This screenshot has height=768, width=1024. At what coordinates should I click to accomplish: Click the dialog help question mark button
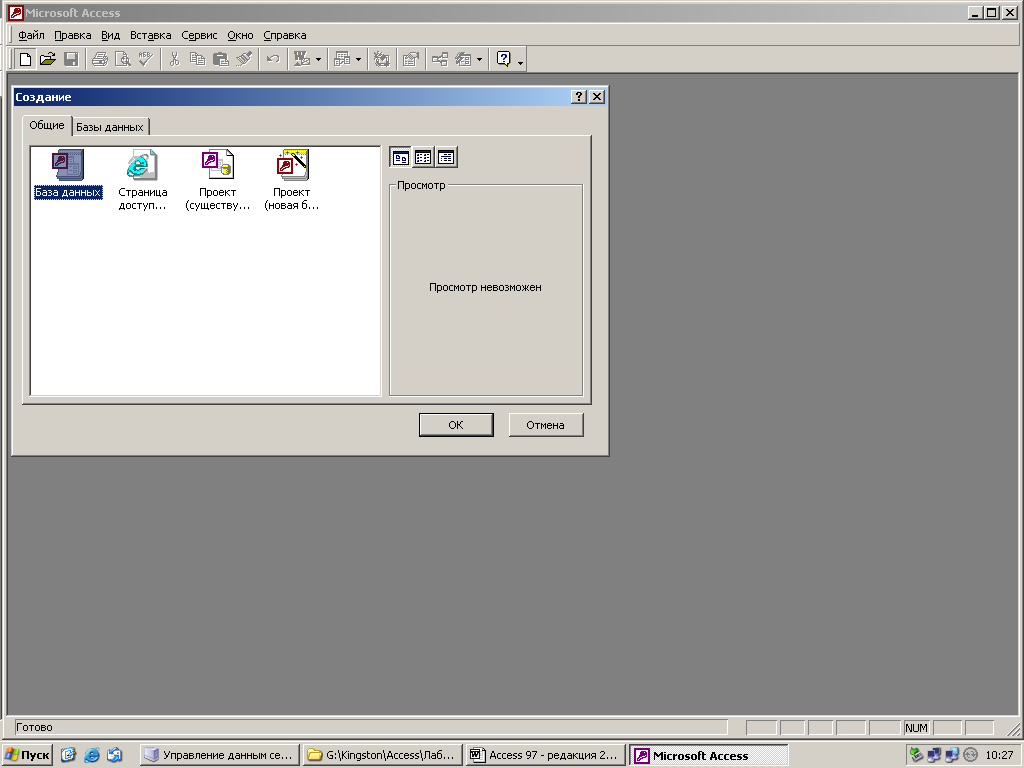579,97
